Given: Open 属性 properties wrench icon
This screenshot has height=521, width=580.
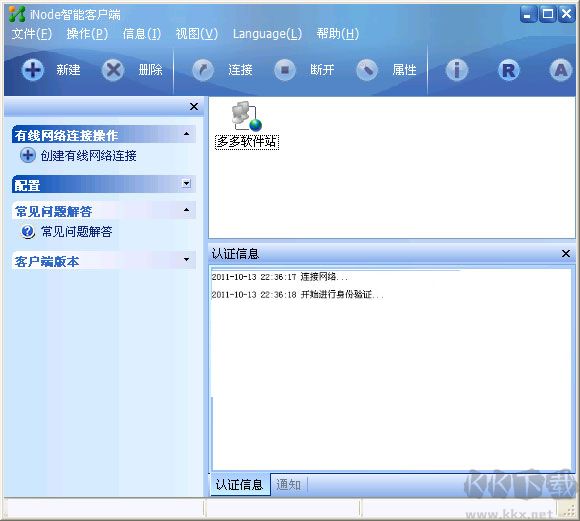Looking at the screenshot, I should point(367,70).
